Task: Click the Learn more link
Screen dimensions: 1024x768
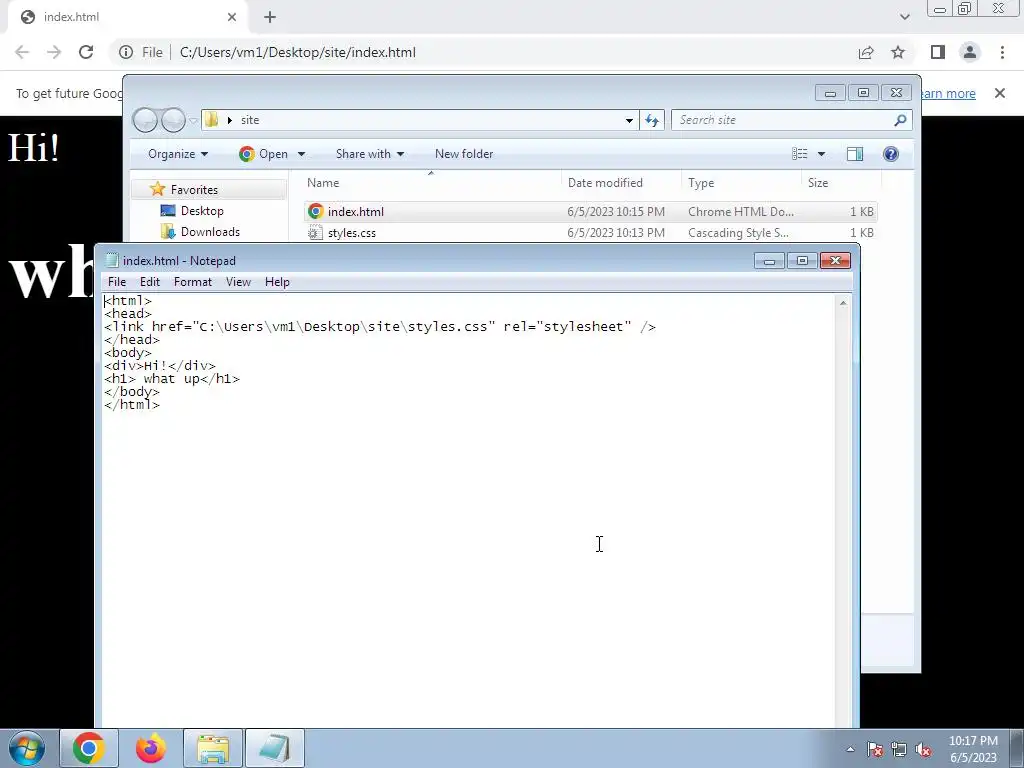Action: point(948,93)
